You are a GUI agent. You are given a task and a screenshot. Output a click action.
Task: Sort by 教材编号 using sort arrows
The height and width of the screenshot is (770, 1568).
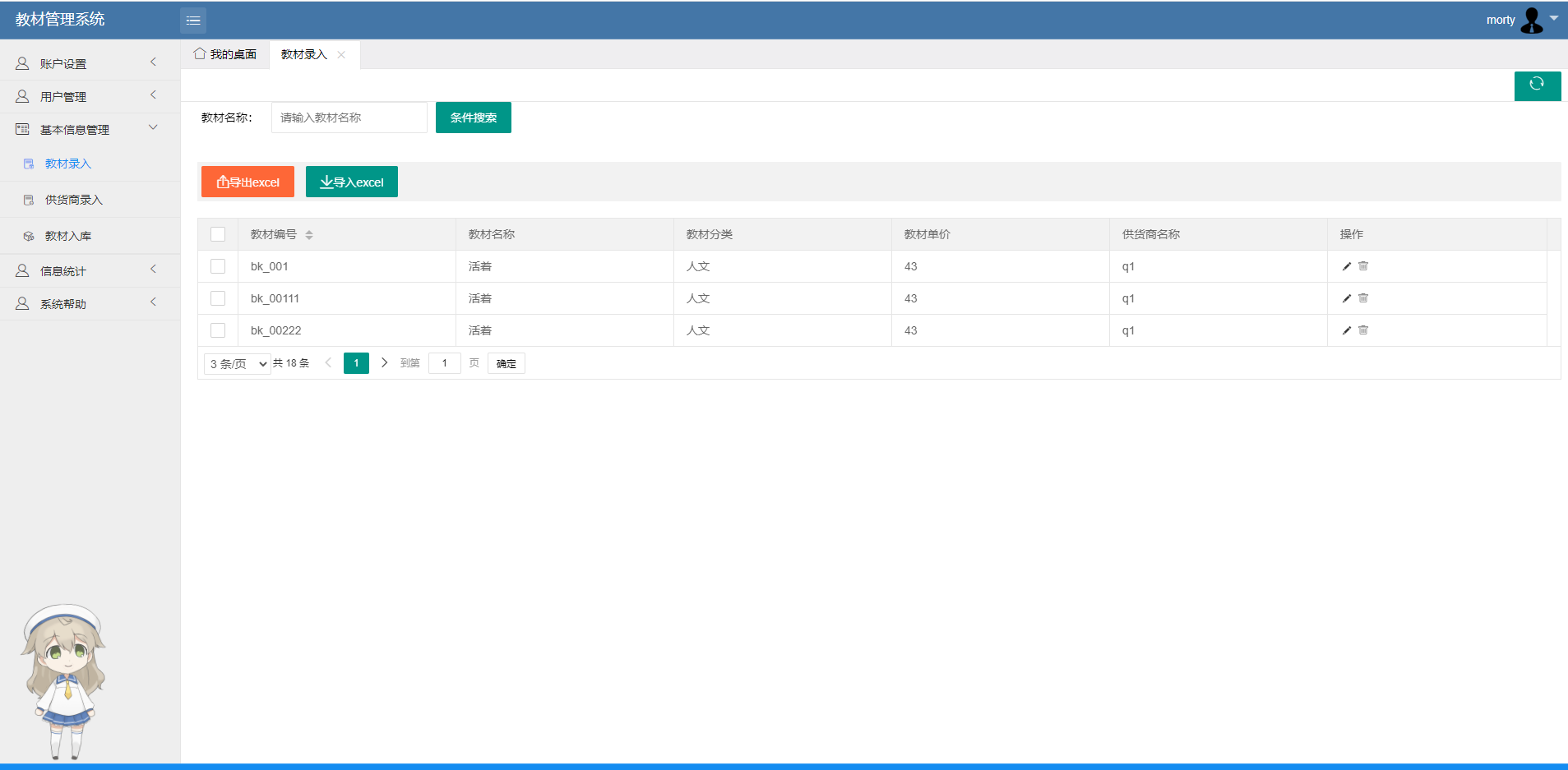tap(309, 235)
